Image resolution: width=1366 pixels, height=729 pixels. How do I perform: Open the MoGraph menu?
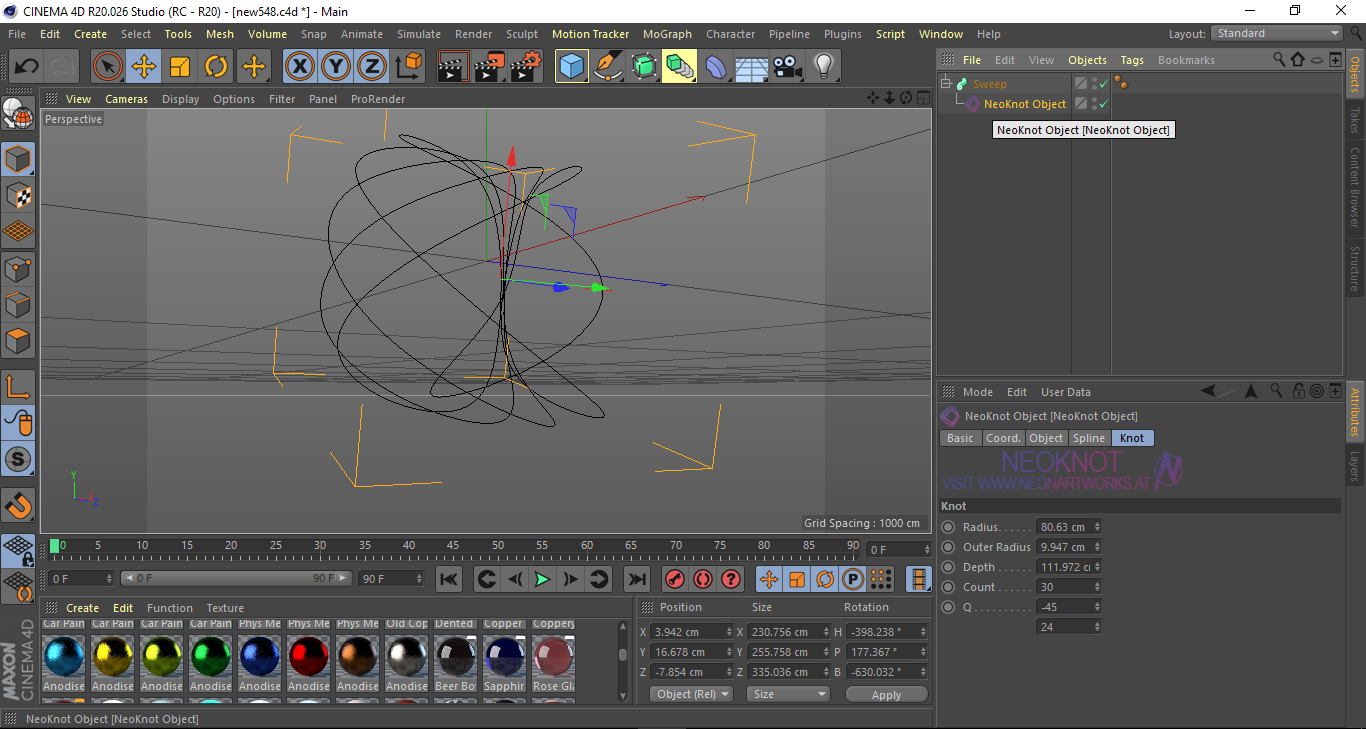(667, 34)
